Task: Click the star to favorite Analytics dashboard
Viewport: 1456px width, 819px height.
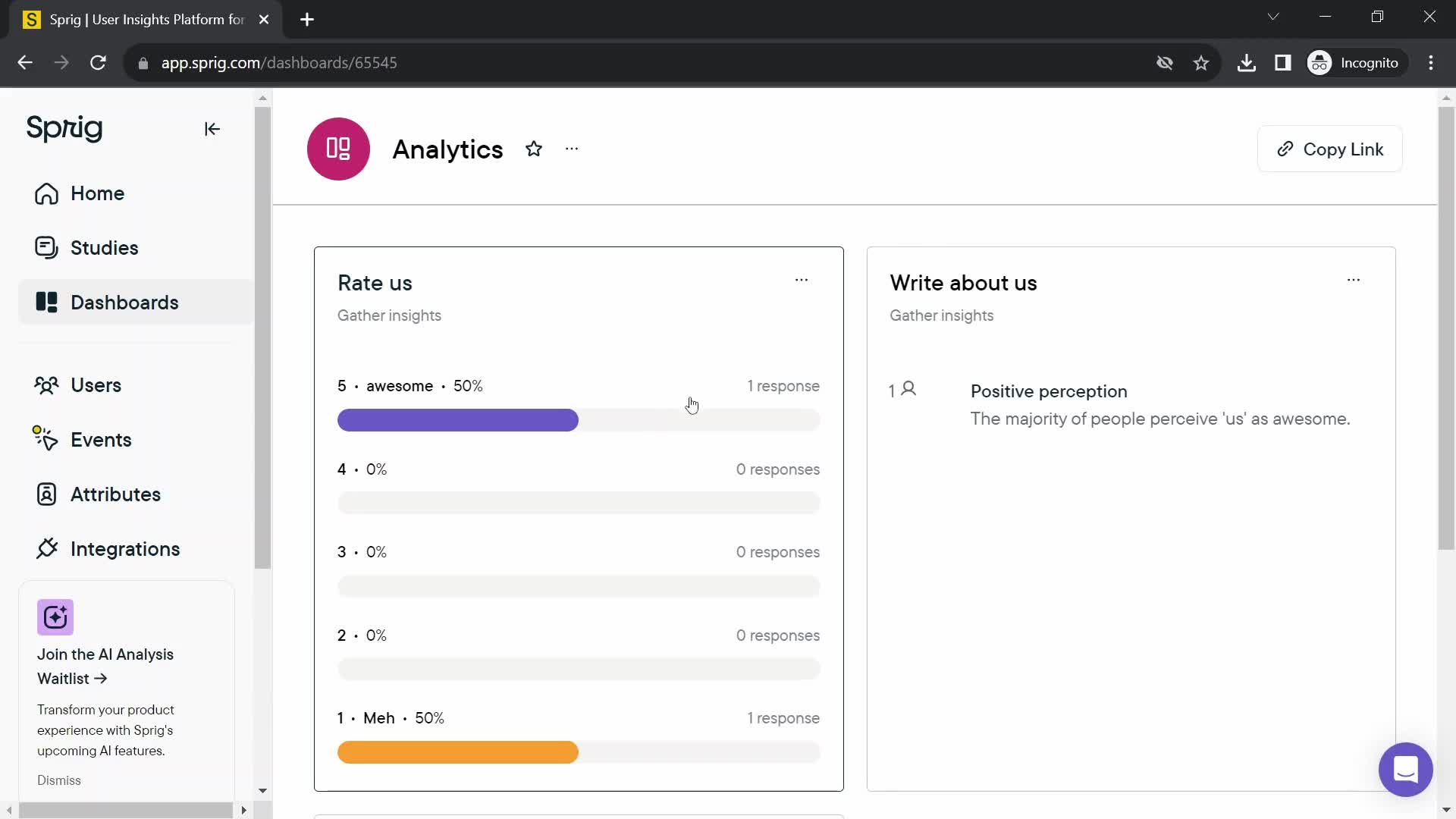Action: 533,149
